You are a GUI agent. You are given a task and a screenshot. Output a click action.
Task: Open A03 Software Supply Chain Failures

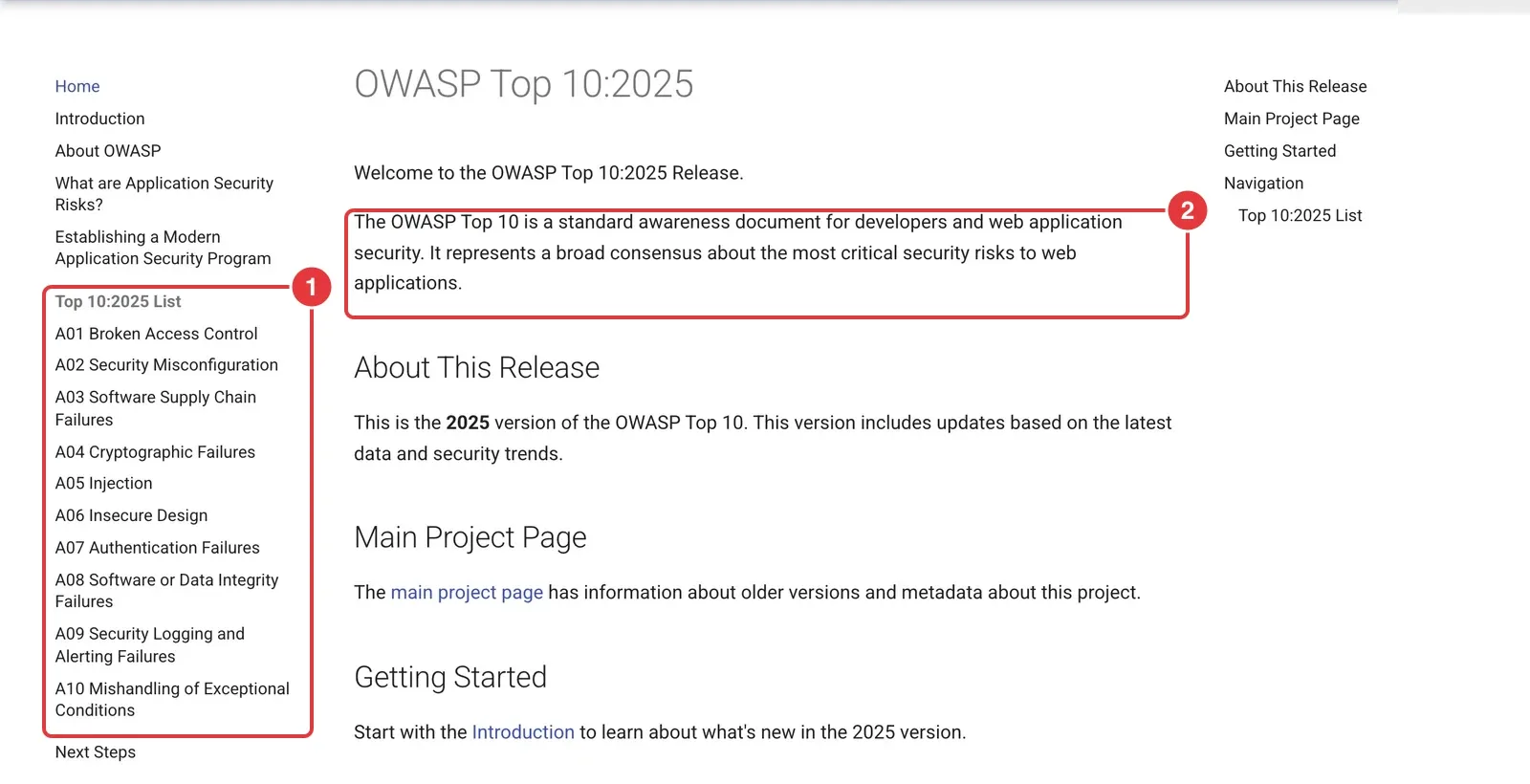(155, 408)
